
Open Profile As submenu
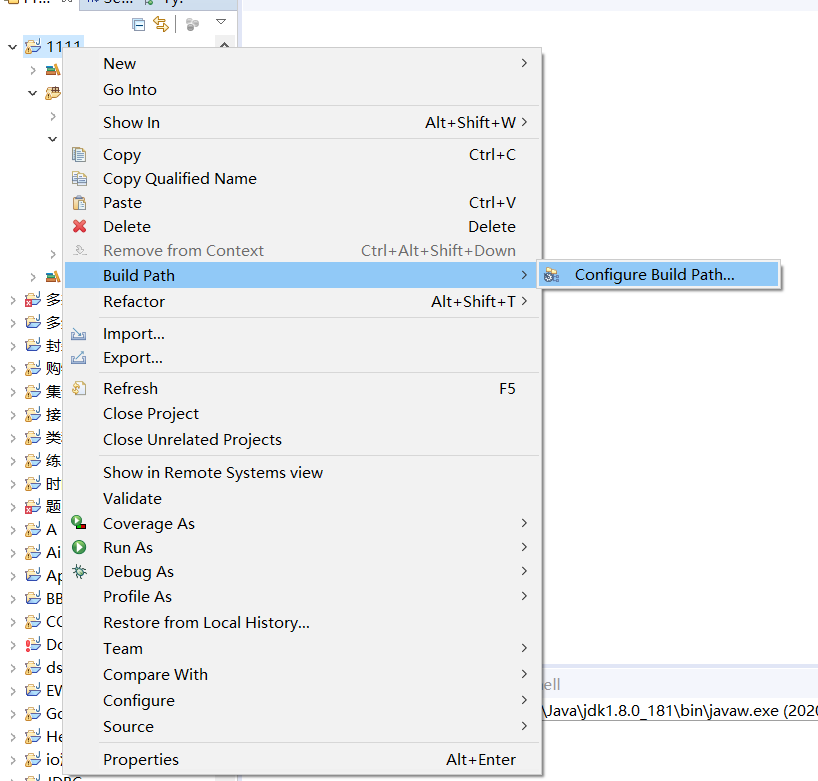(303, 597)
